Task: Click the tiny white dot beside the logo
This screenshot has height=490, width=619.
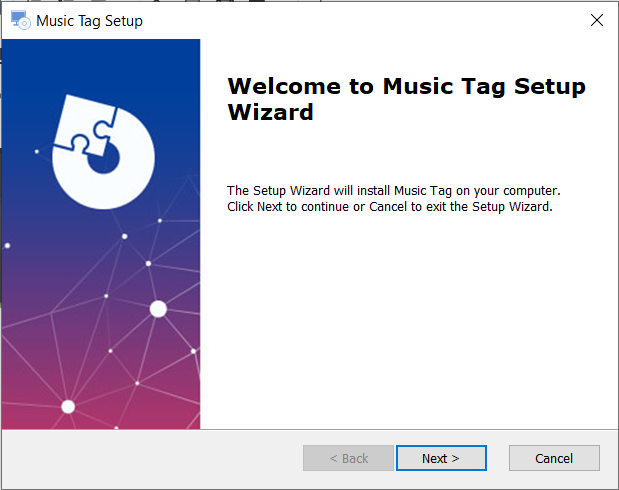Action: 37,151
